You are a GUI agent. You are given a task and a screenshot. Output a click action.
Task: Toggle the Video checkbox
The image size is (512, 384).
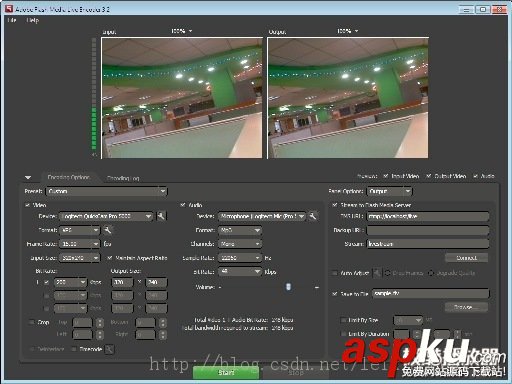pos(27,205)
